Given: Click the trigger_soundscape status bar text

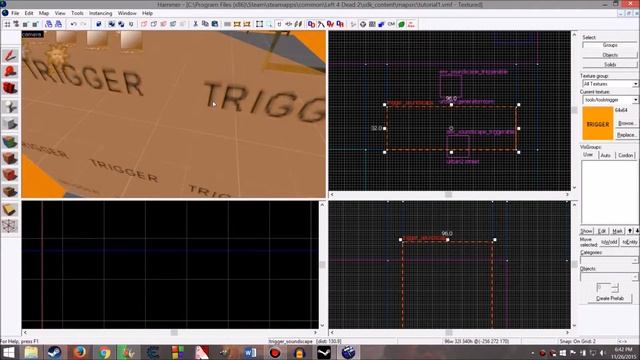Looking at the screenshot, I should click(x=291, y=341).
